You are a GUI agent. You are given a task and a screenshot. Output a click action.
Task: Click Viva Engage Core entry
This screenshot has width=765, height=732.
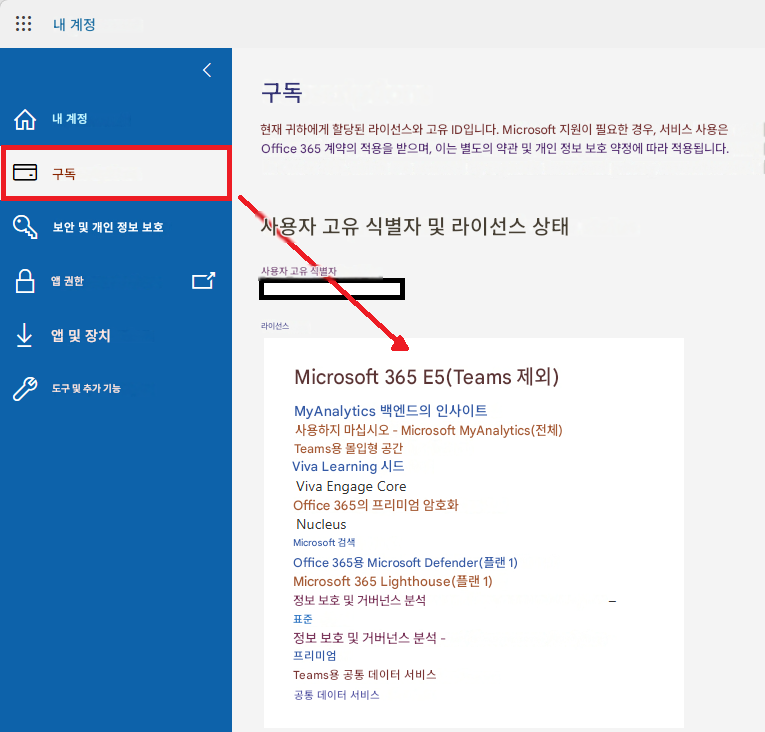tap(351, 487)
